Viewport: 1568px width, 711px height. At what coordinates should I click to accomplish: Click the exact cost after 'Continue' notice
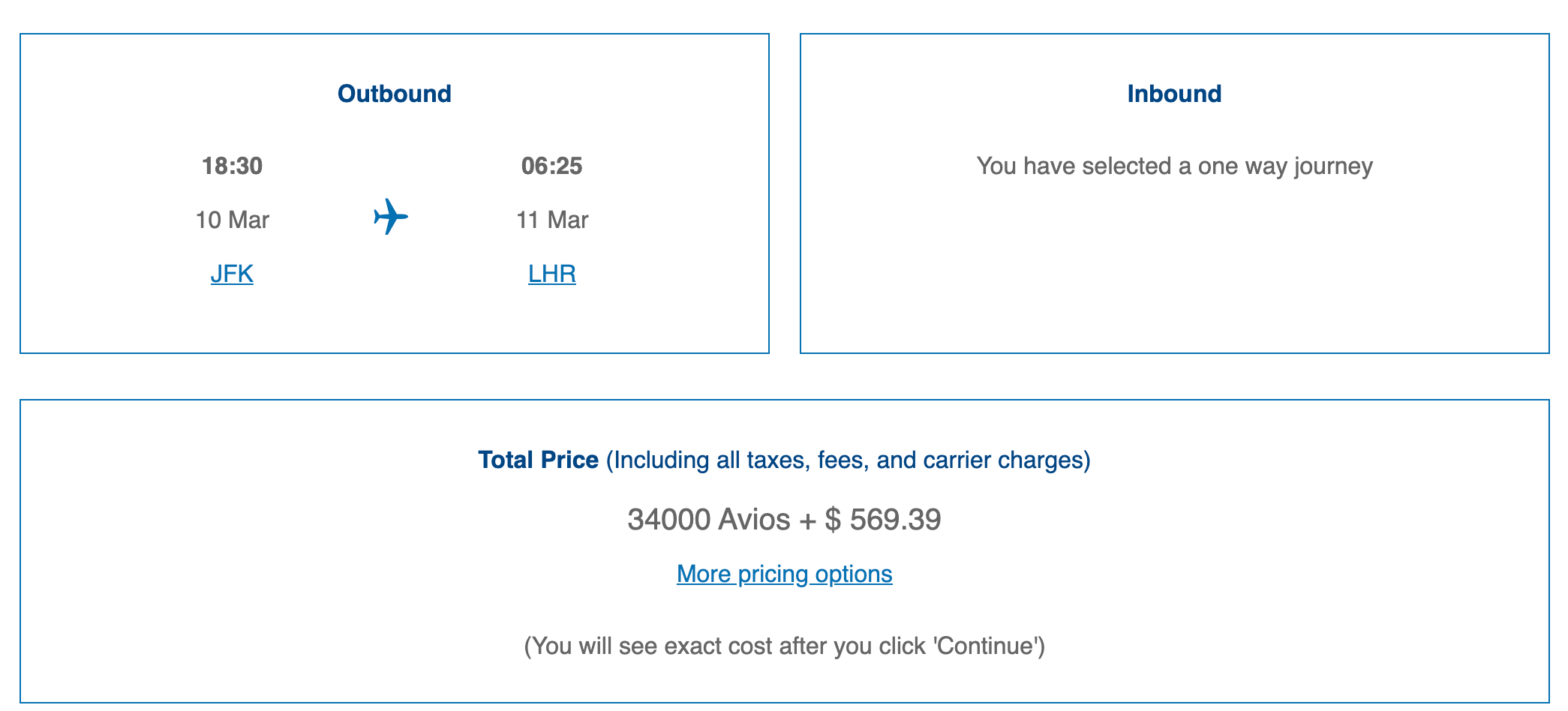click(784, 646)
